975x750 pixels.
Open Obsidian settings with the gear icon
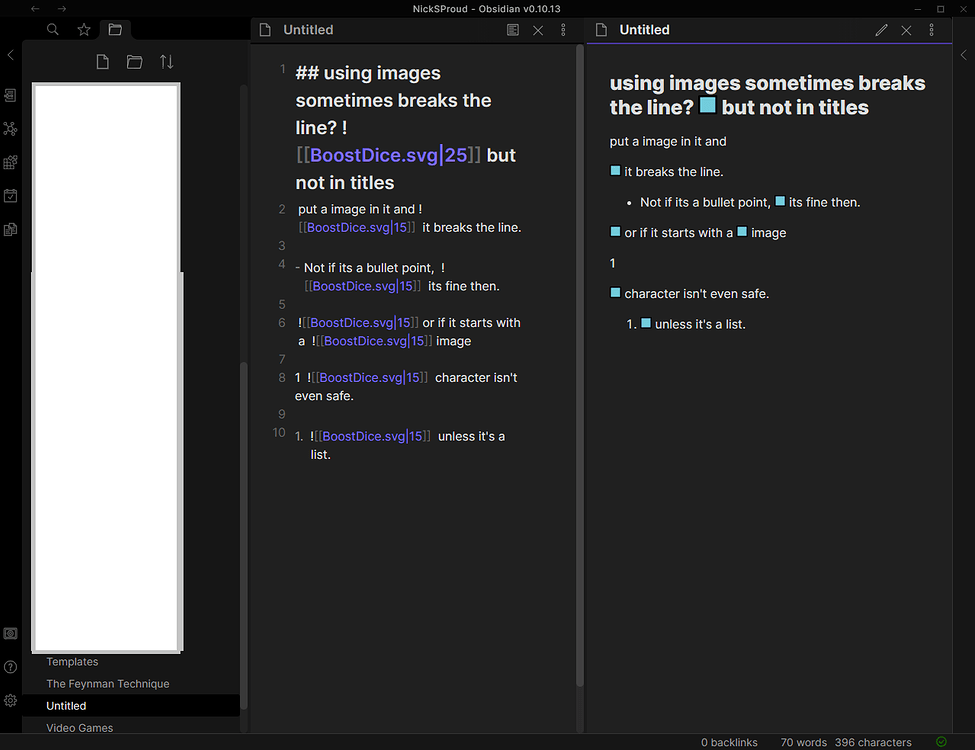10,700
